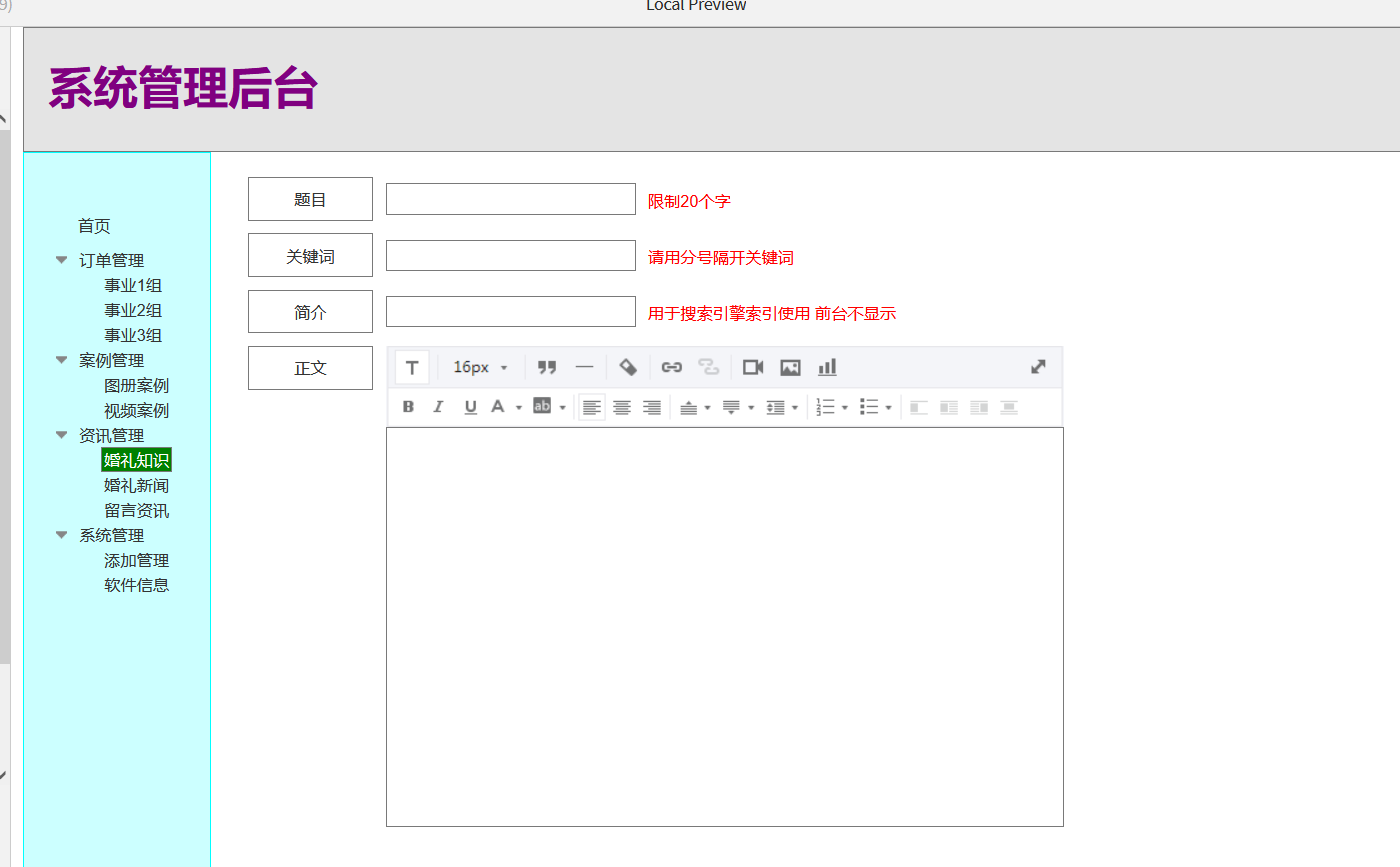Click the spacing before paragraph icon
The height and width of the screenshot is (867, 1400).
(x=688, y=407)
